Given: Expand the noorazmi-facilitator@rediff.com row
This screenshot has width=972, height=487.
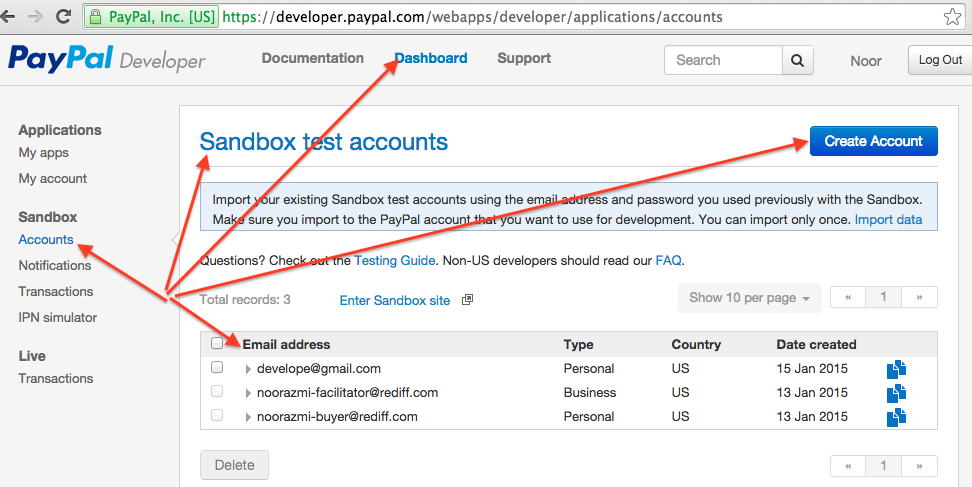Looking at the screenshot, I should tap(248, 393).
